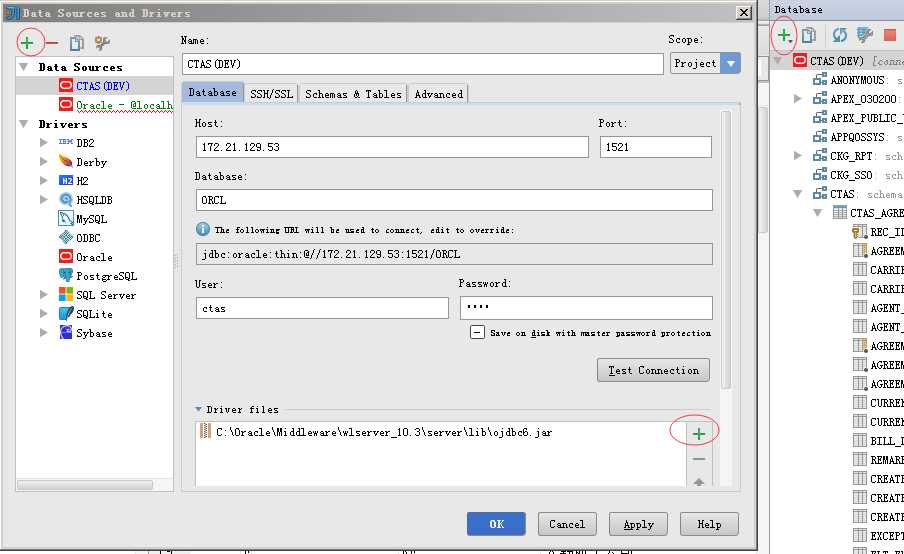Expand the HSQLDB driver node
Screen dimensions: 904x554
44,200
